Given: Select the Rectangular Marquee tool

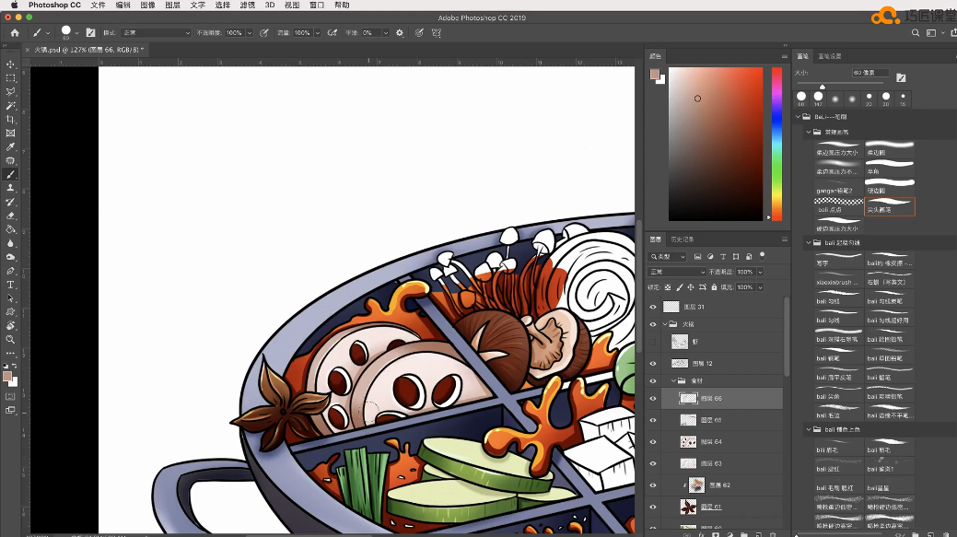Looking at the screenshot, I should [10, 78].
